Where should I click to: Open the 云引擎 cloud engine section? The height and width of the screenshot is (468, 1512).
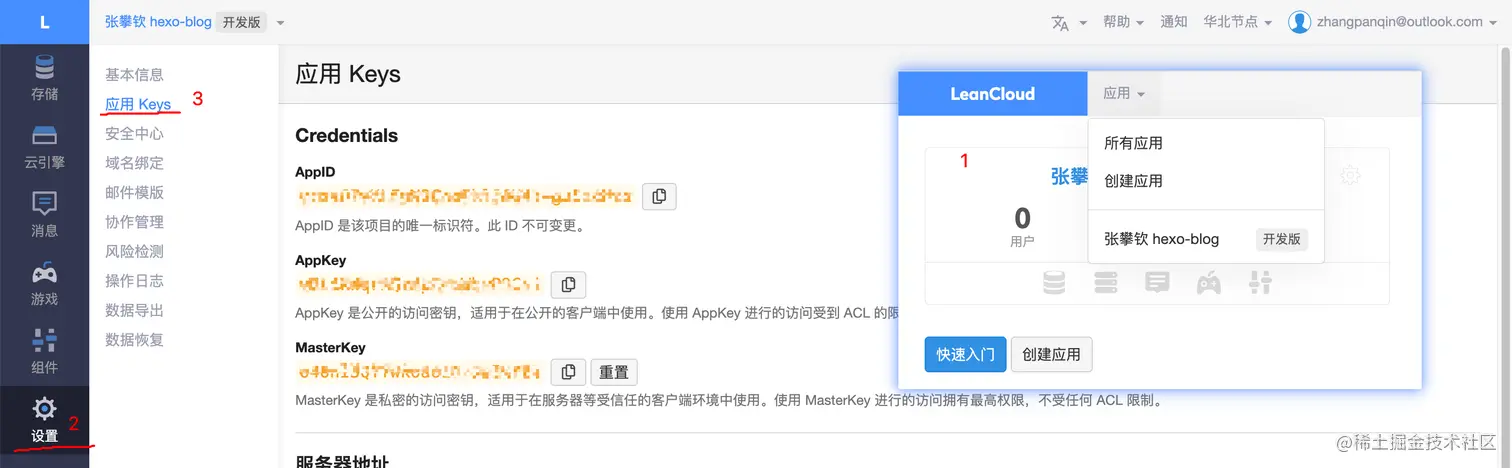pos(44,147)
